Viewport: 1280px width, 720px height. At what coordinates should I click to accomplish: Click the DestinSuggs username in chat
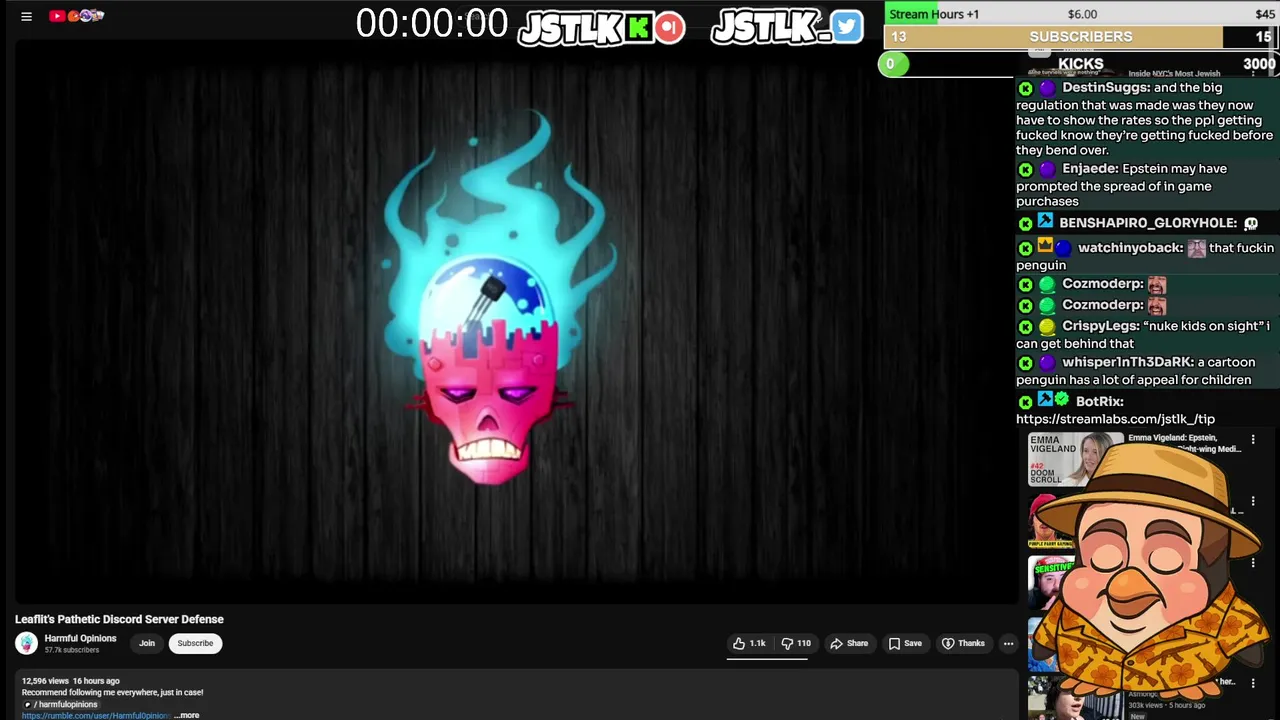(1106, 87)
